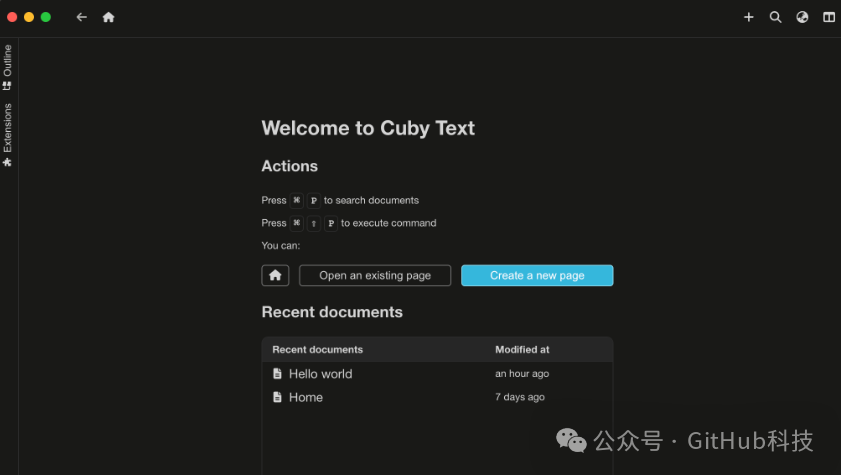Click the shift key in execute command hint
This screenshot has width=841, height=475.
tap(314, 223)
